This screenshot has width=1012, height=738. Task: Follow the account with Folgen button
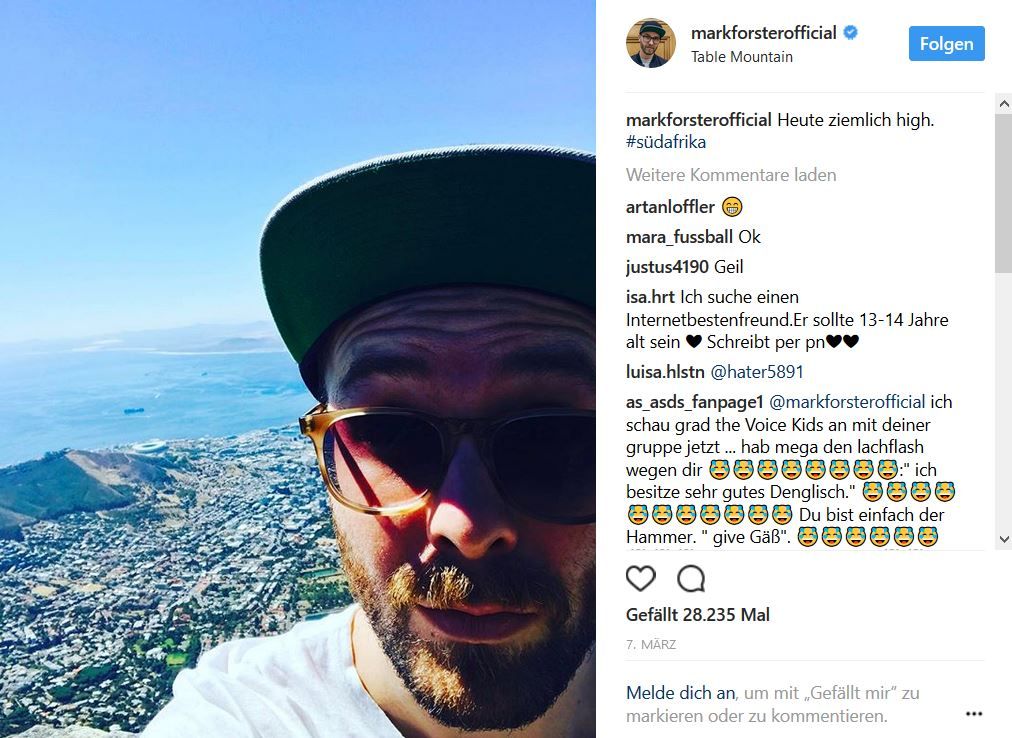(x=946, y=44)
